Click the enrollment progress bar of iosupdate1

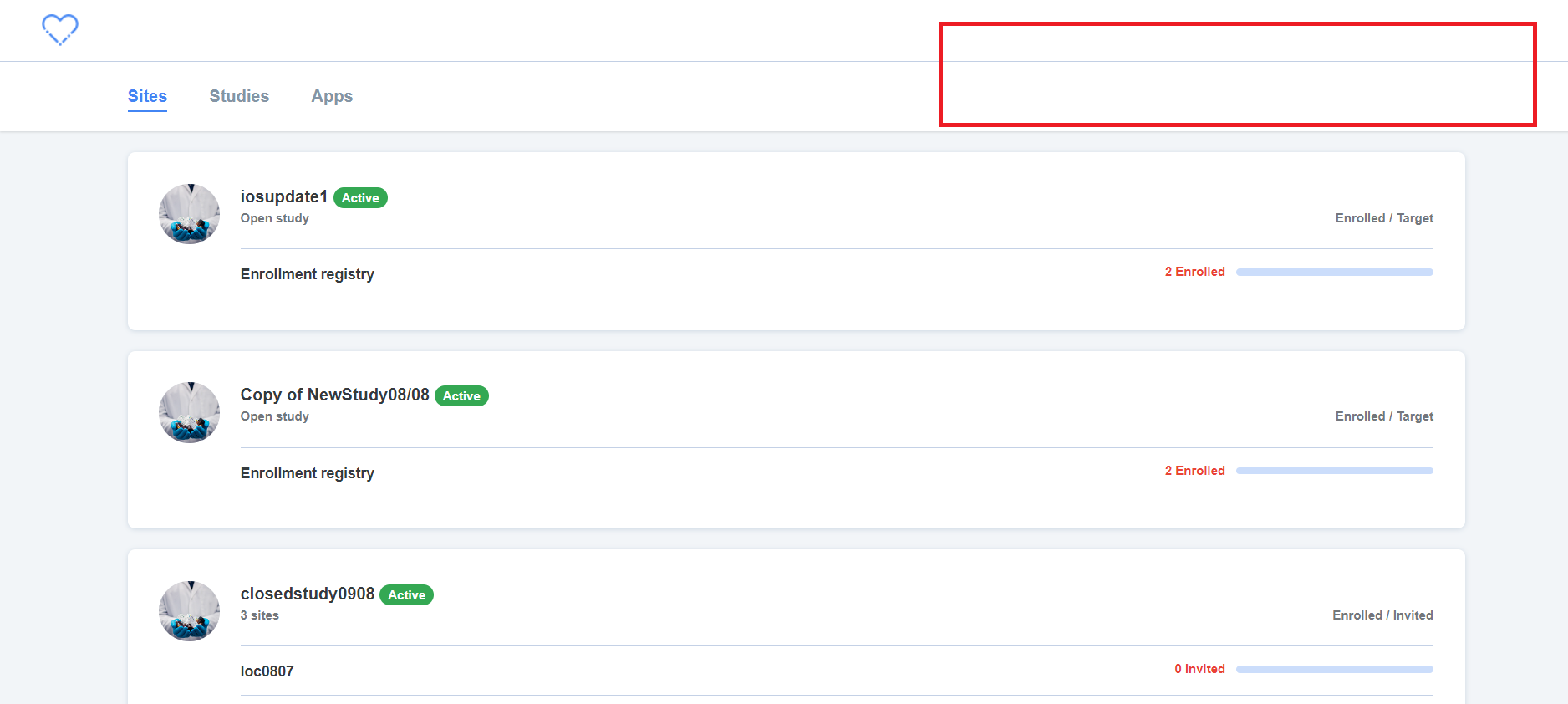coord(1334,272)
